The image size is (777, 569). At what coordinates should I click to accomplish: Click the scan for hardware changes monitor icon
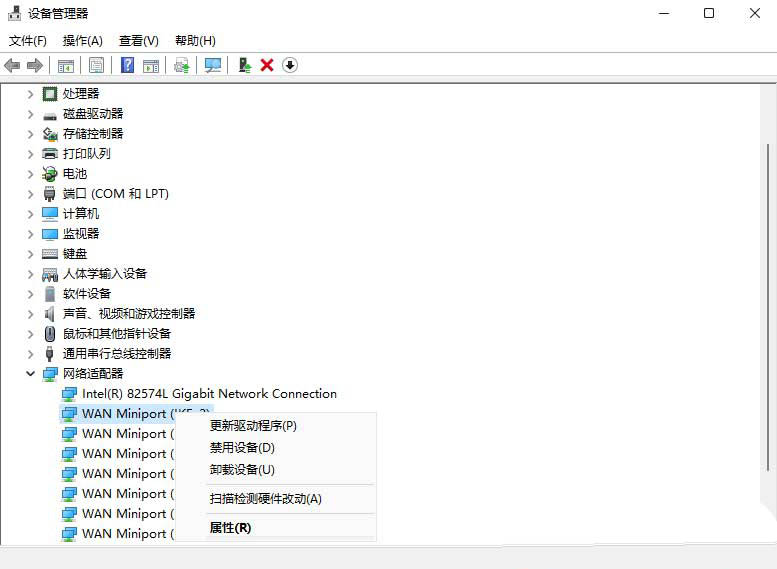click(x=213, y=65)
